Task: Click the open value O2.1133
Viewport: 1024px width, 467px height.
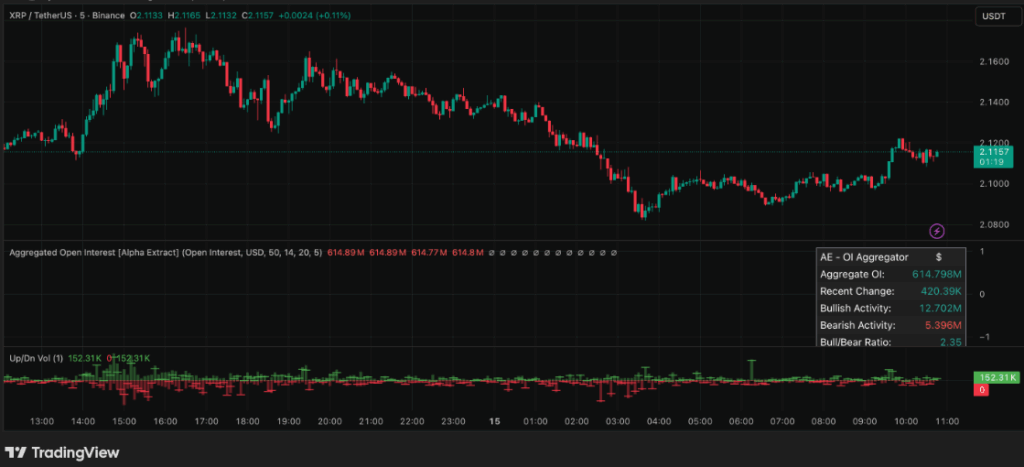Action: [144, 14]
